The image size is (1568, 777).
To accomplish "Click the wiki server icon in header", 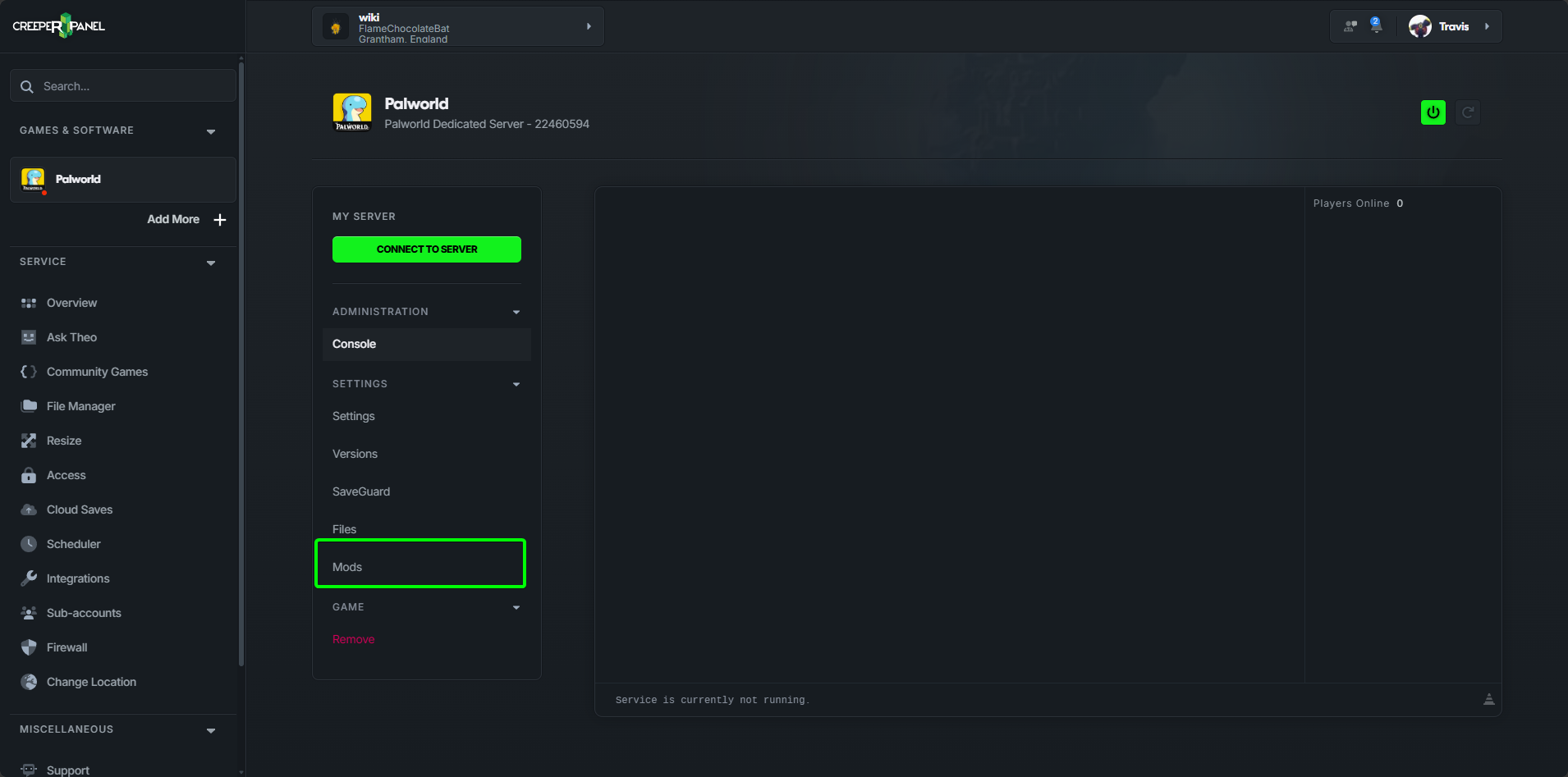I will coord(336,27).
